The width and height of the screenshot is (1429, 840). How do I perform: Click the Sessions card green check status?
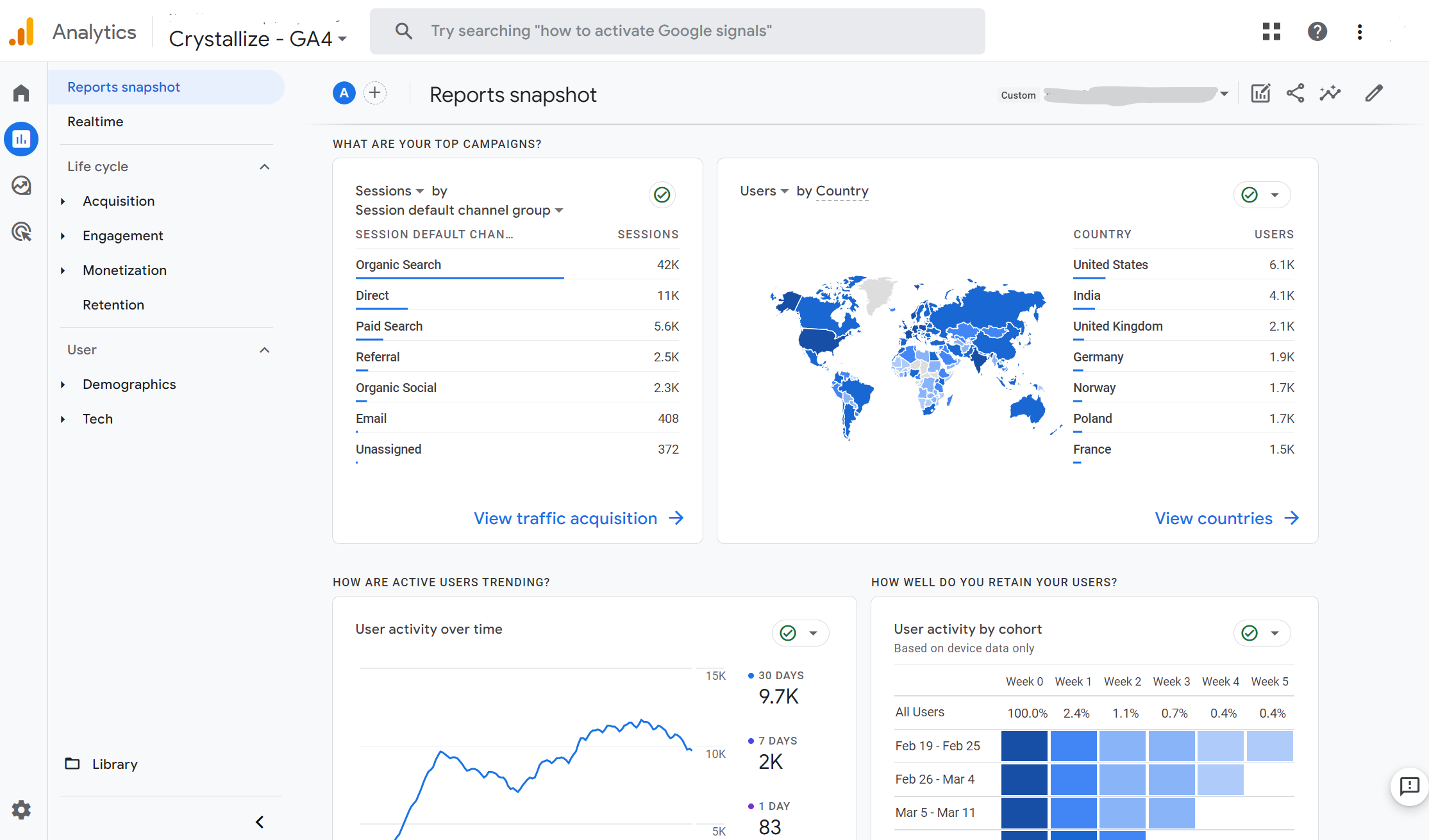point(662,195)
